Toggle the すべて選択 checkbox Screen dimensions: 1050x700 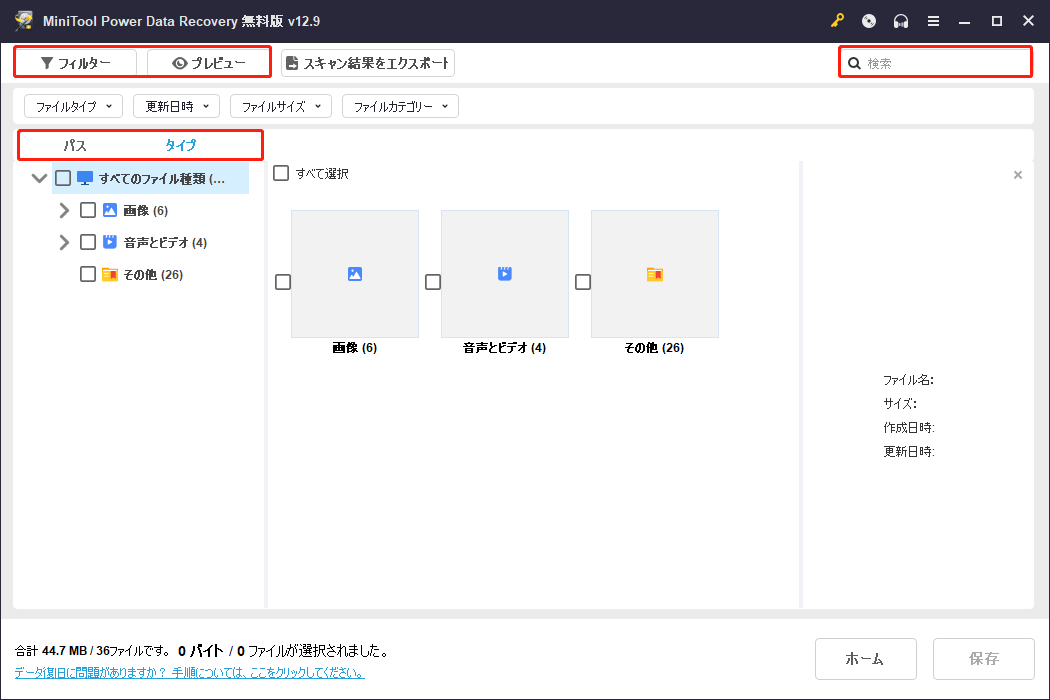pyautogui.click(x=281, y=173)
